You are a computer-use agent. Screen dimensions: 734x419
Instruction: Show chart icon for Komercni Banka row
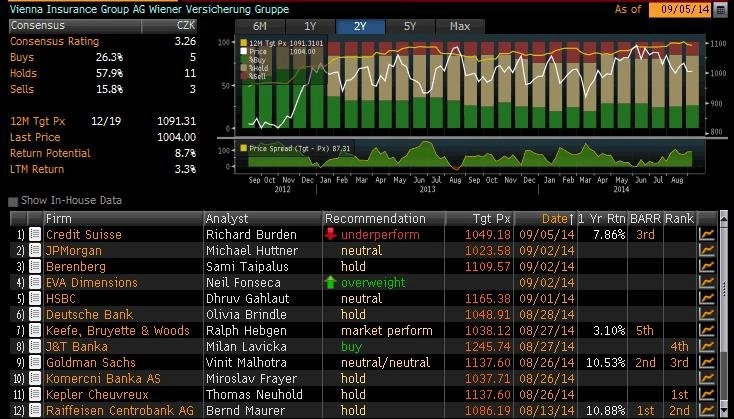pos(707,378)
